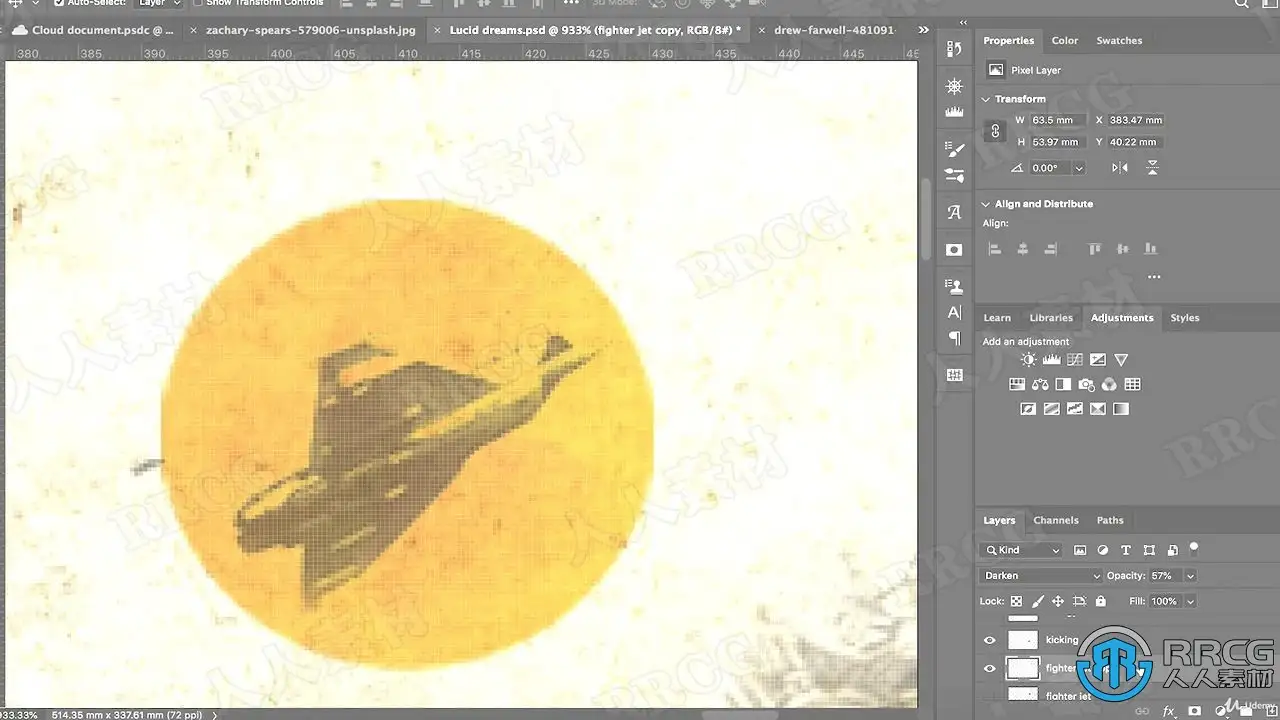The image size is (1280, 720).
Task: Add an Exposure adjustment
Action: coord(1097,360)
